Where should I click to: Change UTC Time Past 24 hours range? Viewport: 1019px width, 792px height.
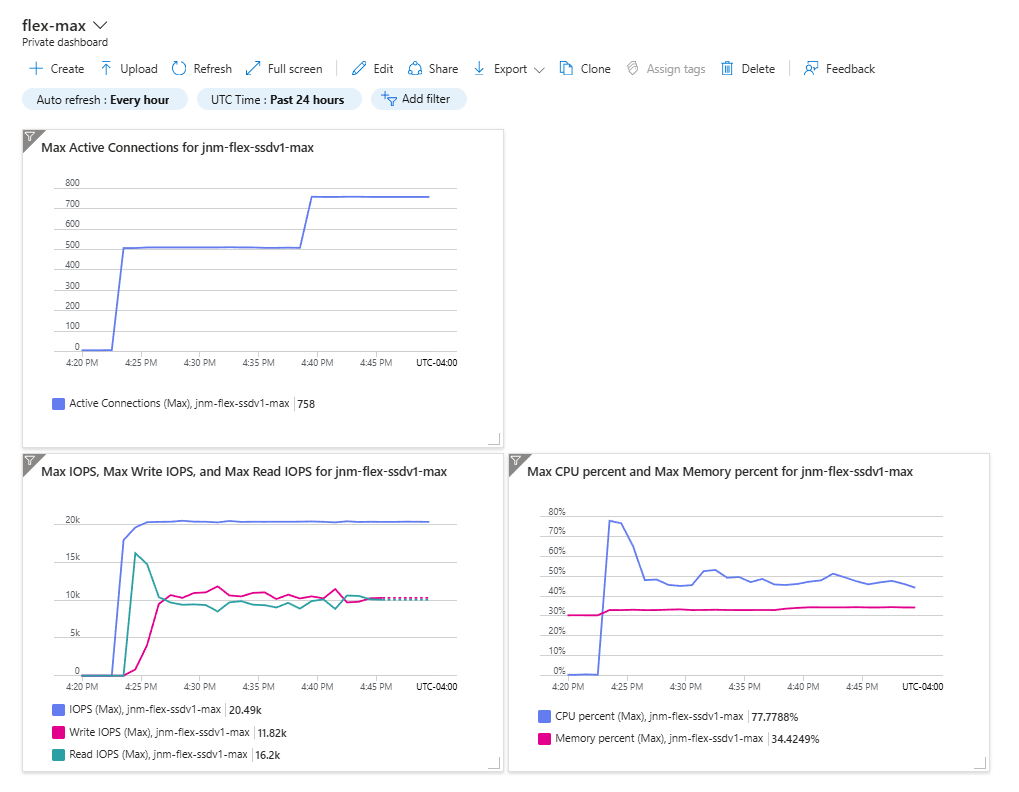pyautogui.click(x=279, y=99)
